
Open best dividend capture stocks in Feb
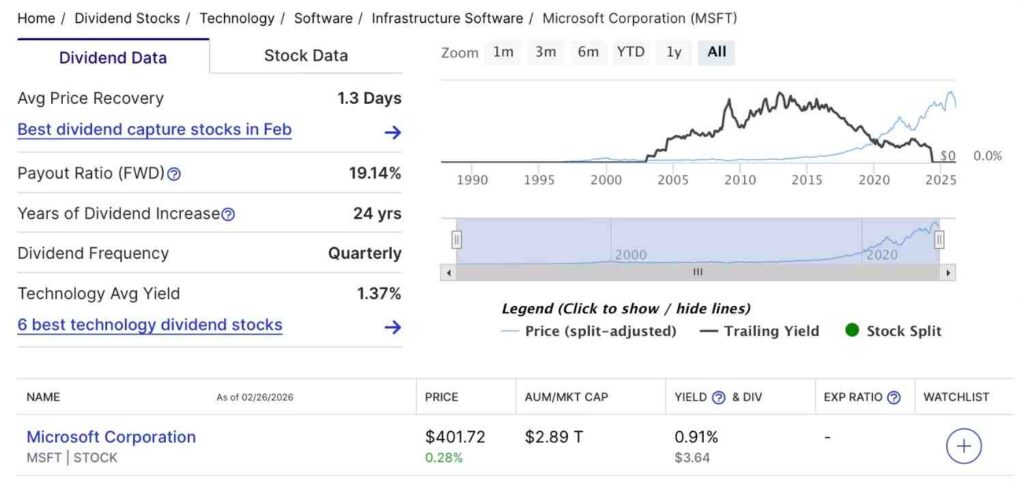pos(155,130)
